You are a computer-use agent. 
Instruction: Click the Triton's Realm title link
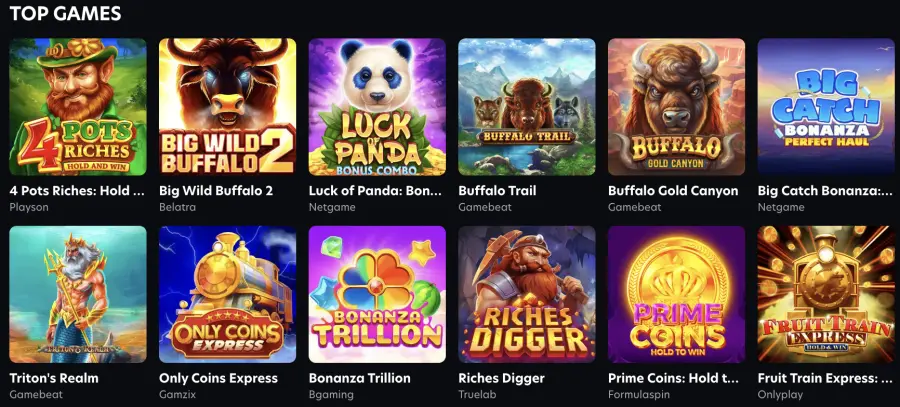[x=54, y=378]
